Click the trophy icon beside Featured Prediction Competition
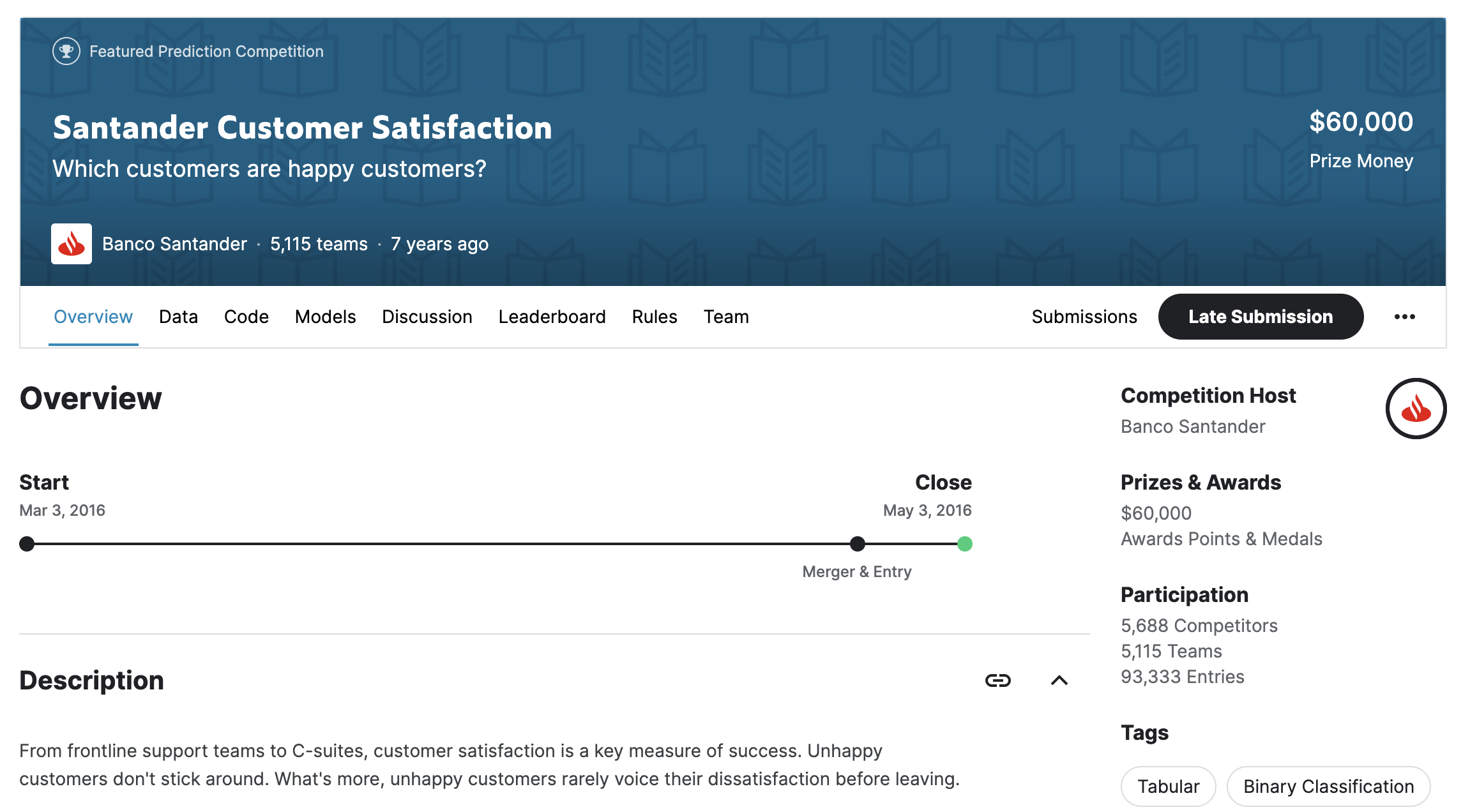This screenshot has width=1470, height=812. click(x=66, y=51)
